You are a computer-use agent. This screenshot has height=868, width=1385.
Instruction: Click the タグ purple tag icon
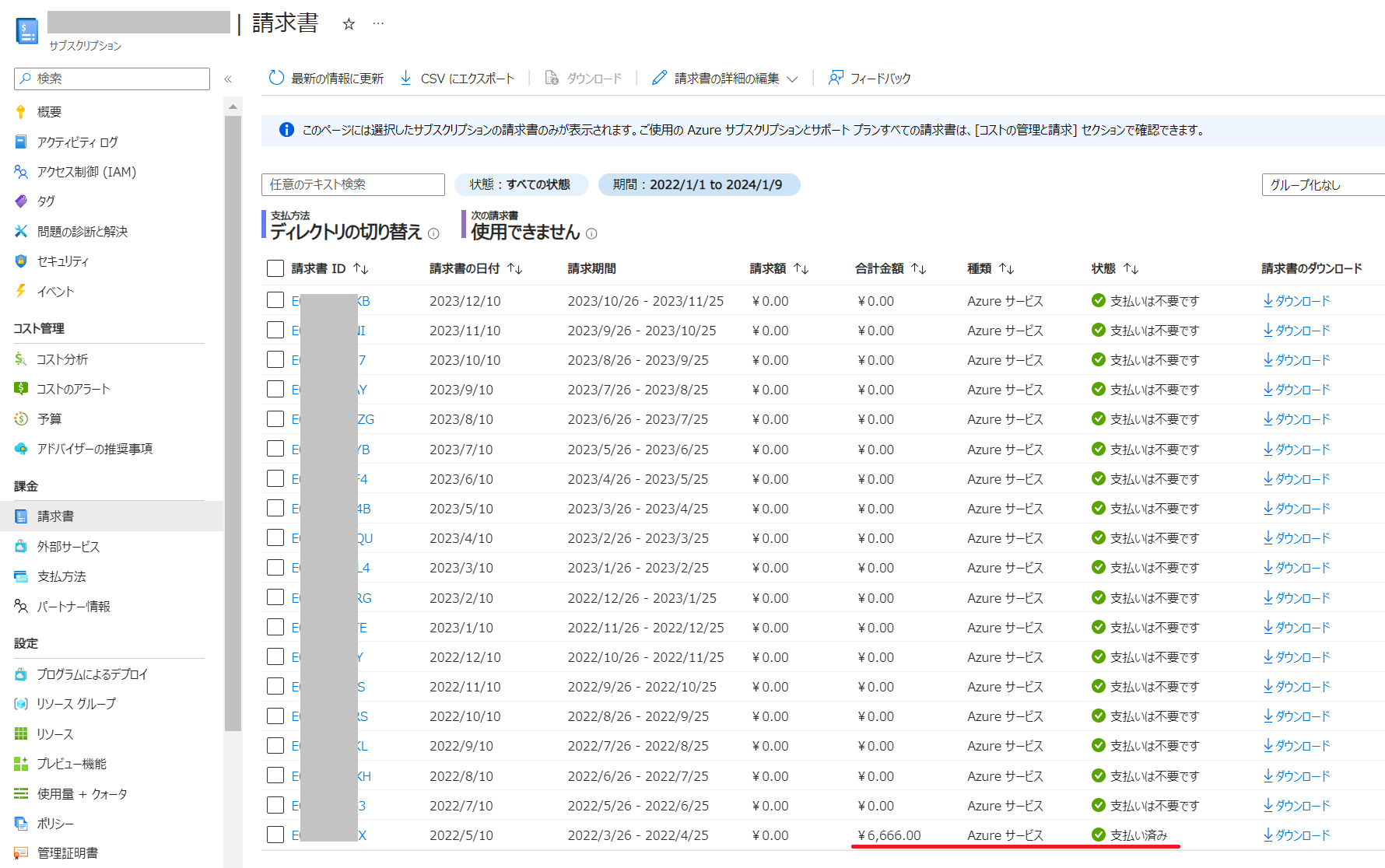coord(21,201)
